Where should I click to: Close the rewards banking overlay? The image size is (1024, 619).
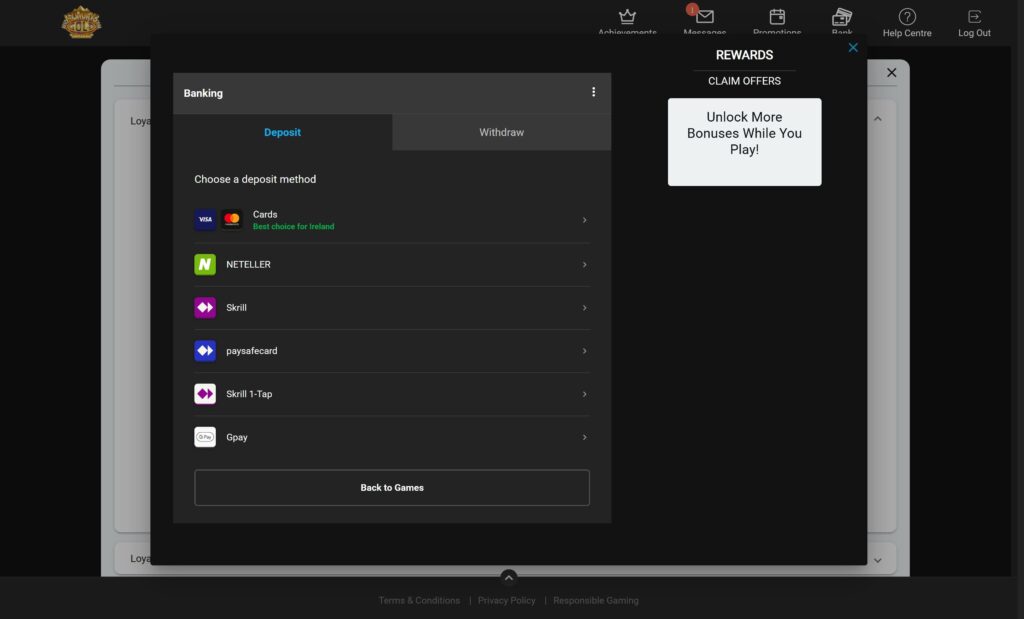(x=853, y=47)
